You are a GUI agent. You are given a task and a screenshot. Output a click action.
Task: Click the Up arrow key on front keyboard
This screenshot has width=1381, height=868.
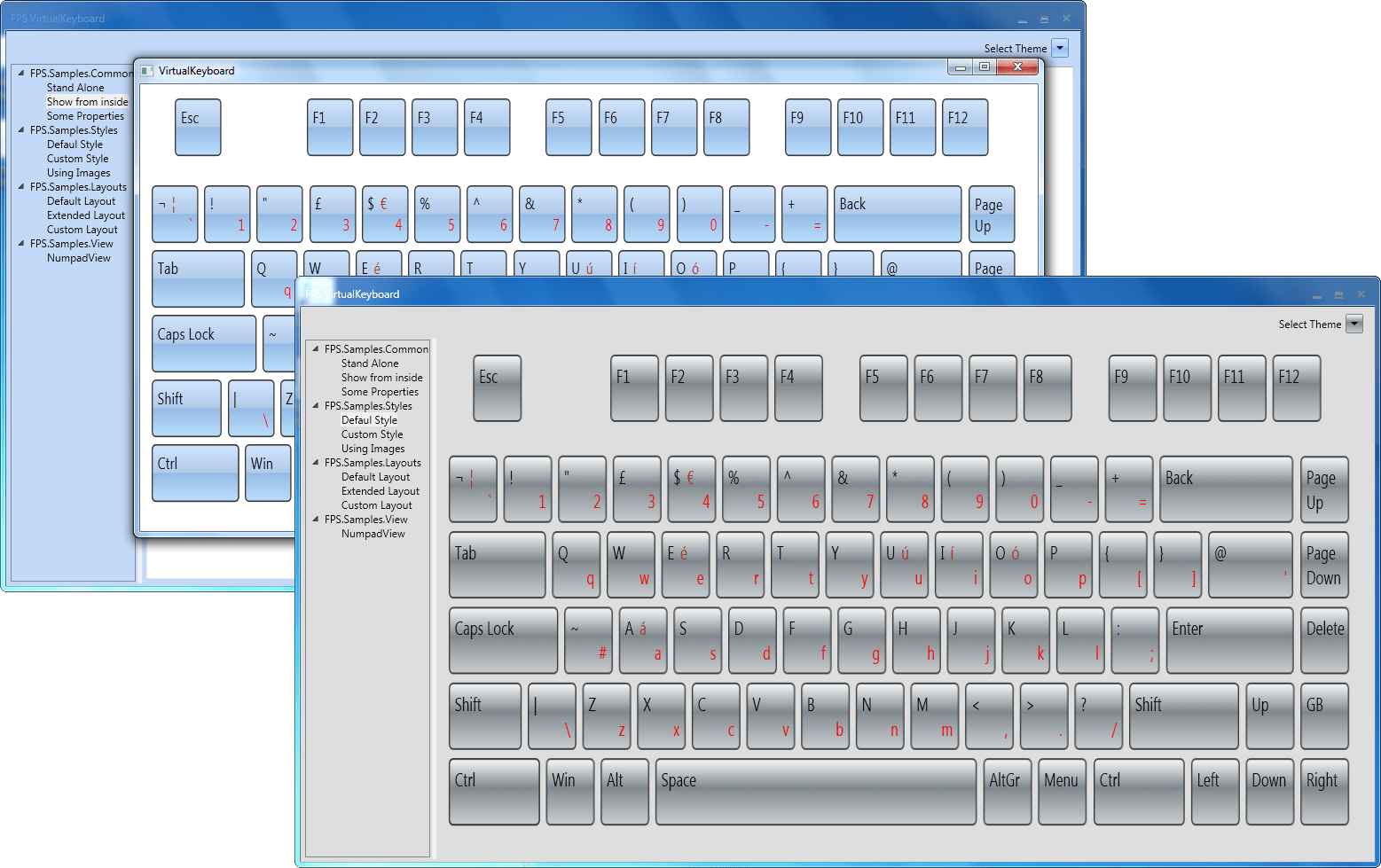point(1269,716)
